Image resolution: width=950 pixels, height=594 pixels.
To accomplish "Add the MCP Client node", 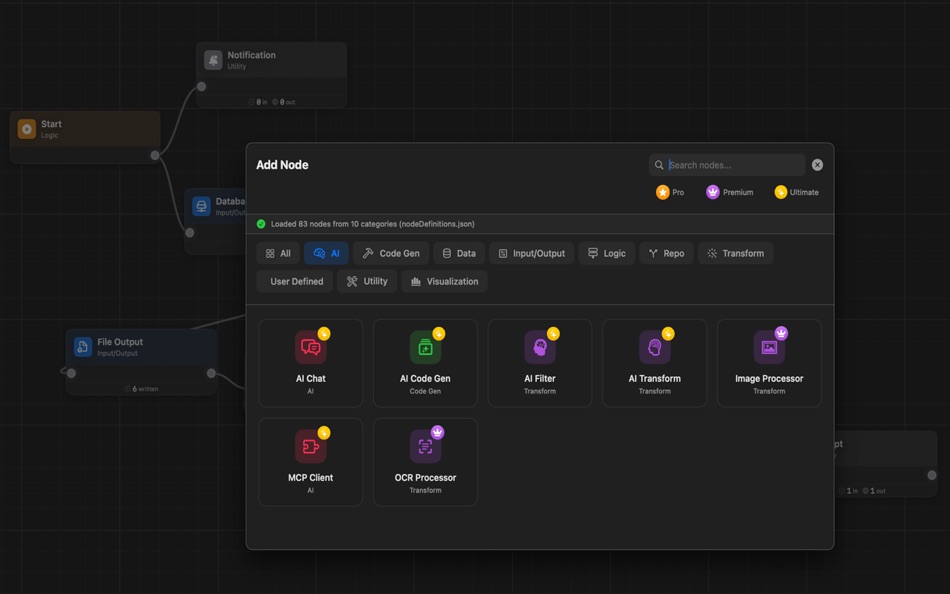I will (310, 462).
